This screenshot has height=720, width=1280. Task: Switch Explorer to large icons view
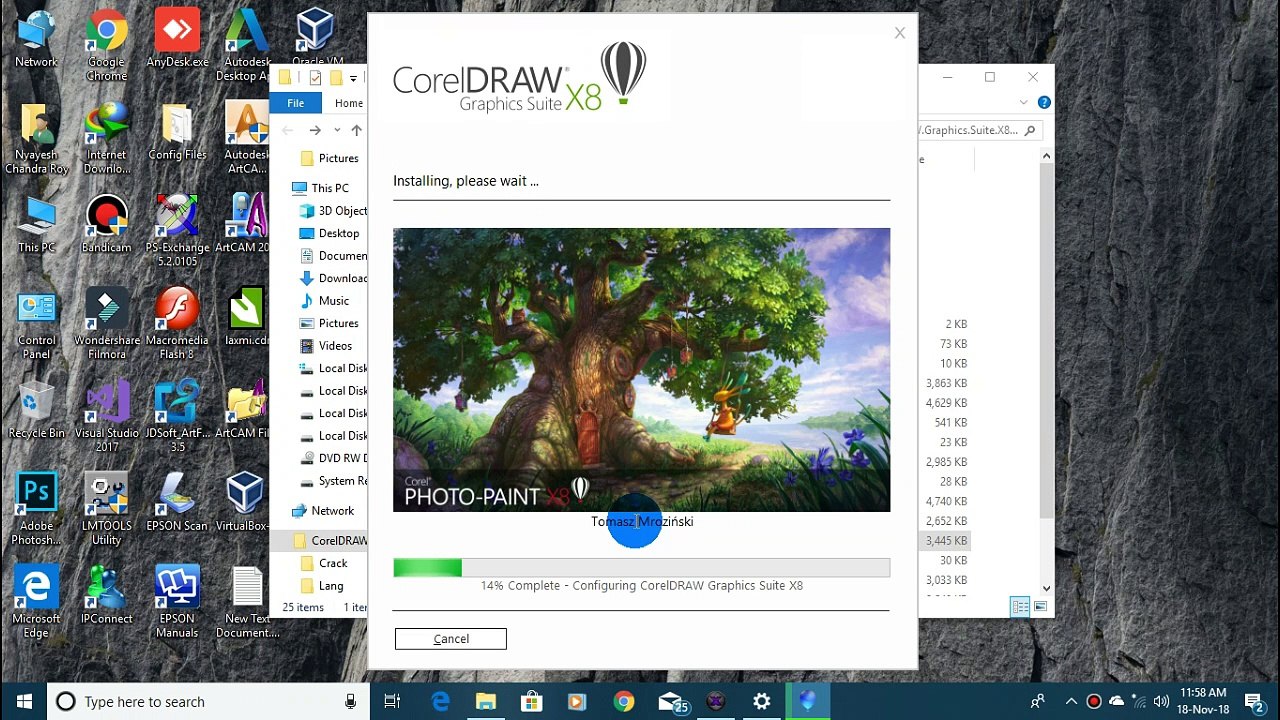[1040, 607]
